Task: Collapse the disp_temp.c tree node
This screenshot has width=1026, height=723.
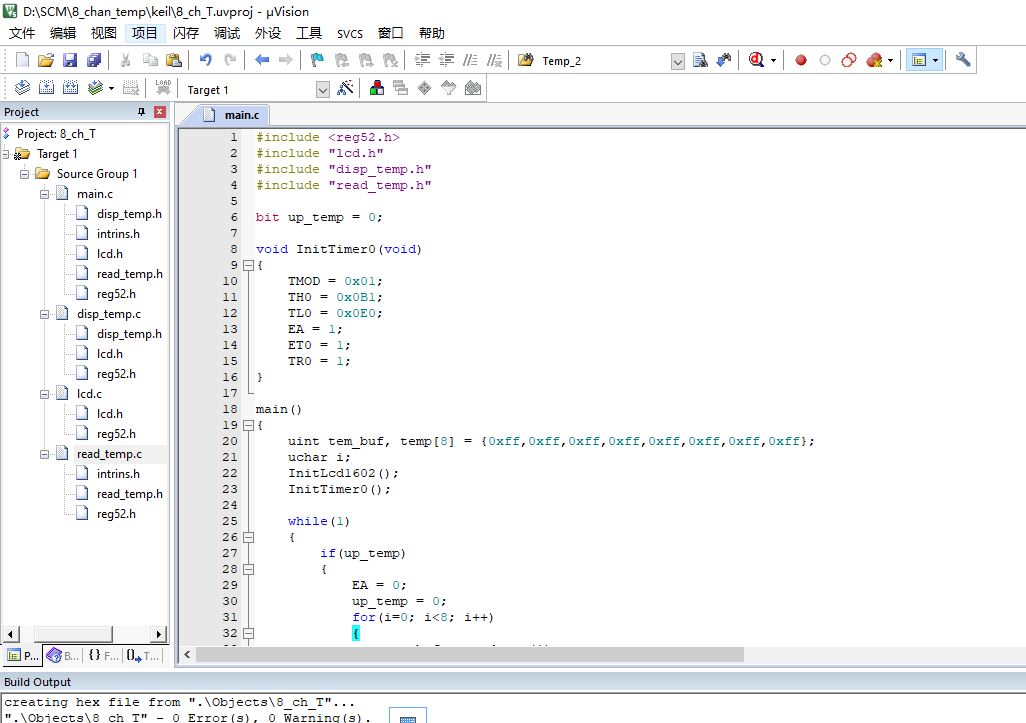Action: pyautogui.click(x=44, y=314)
